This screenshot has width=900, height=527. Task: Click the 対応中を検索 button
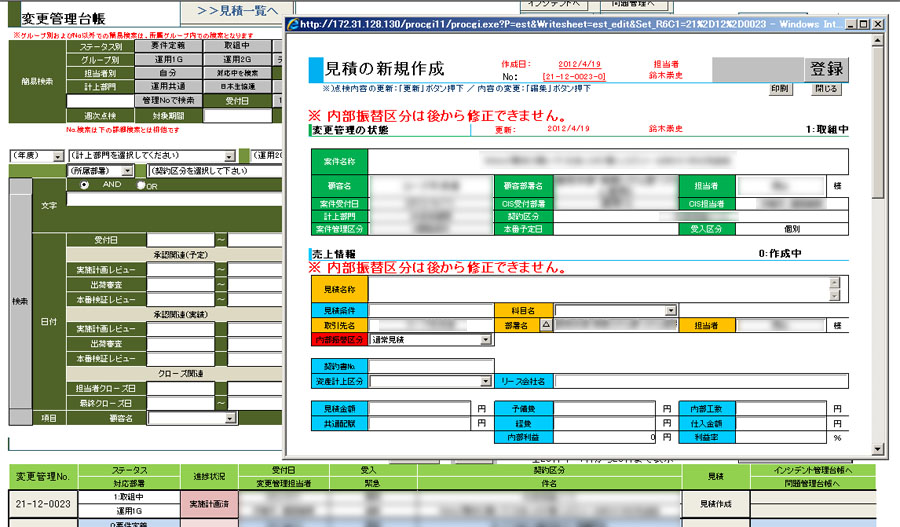(x=237, y=73)
